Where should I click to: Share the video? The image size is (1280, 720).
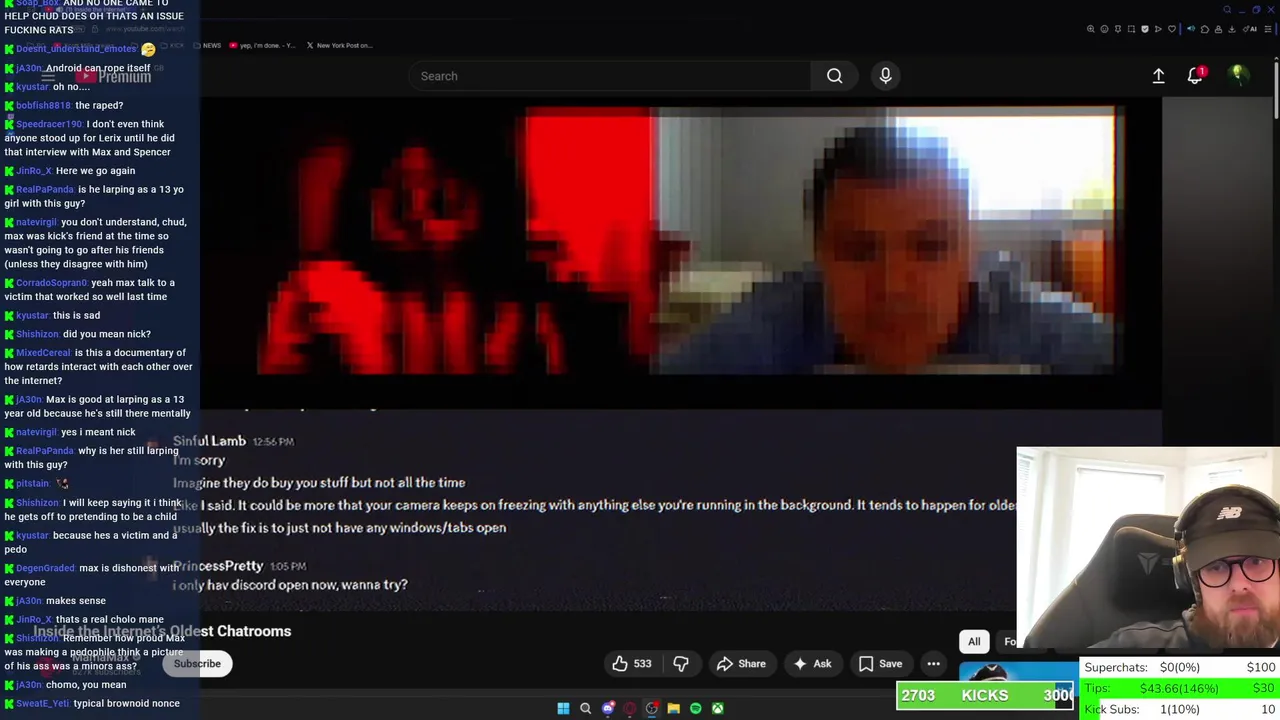(741, 664)
